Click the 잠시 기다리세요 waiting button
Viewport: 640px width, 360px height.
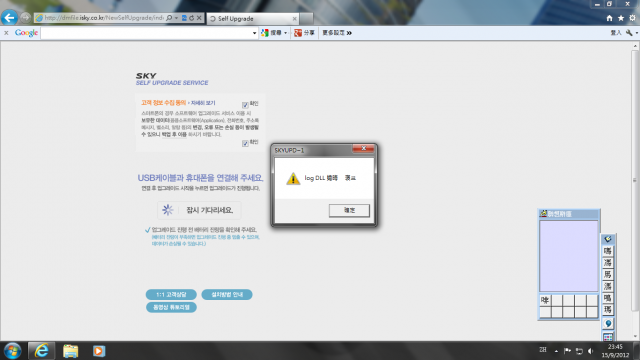[199, 210]
